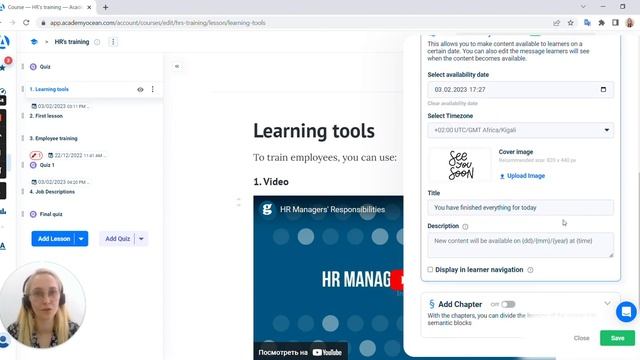Click the block drag handle beside the video
Image resolution: width=640 pixels, height=360 pixels.
(238, 202)
